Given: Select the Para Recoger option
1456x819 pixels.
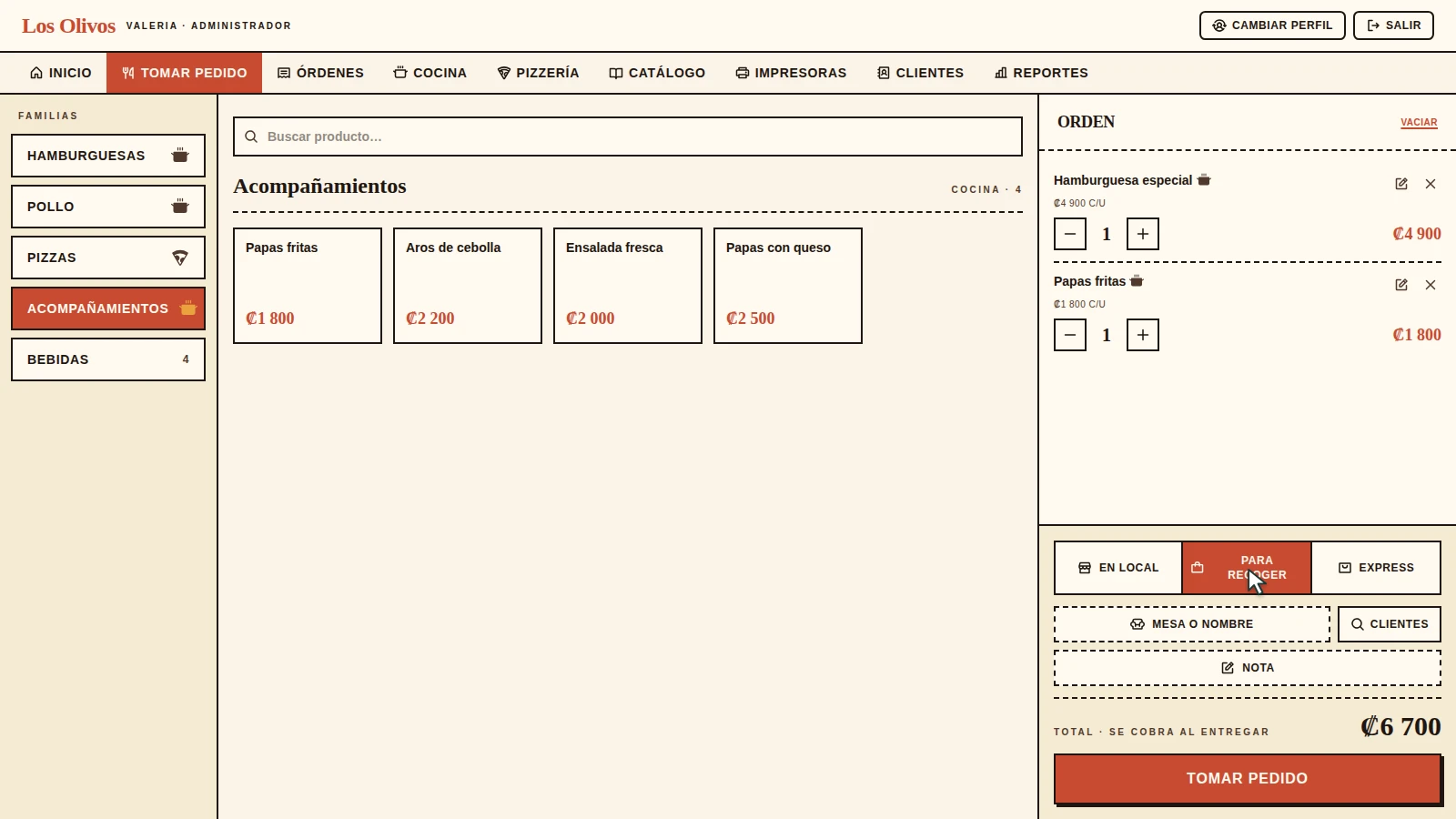Looking at the screenshot, I should (x=1247, y=568).
